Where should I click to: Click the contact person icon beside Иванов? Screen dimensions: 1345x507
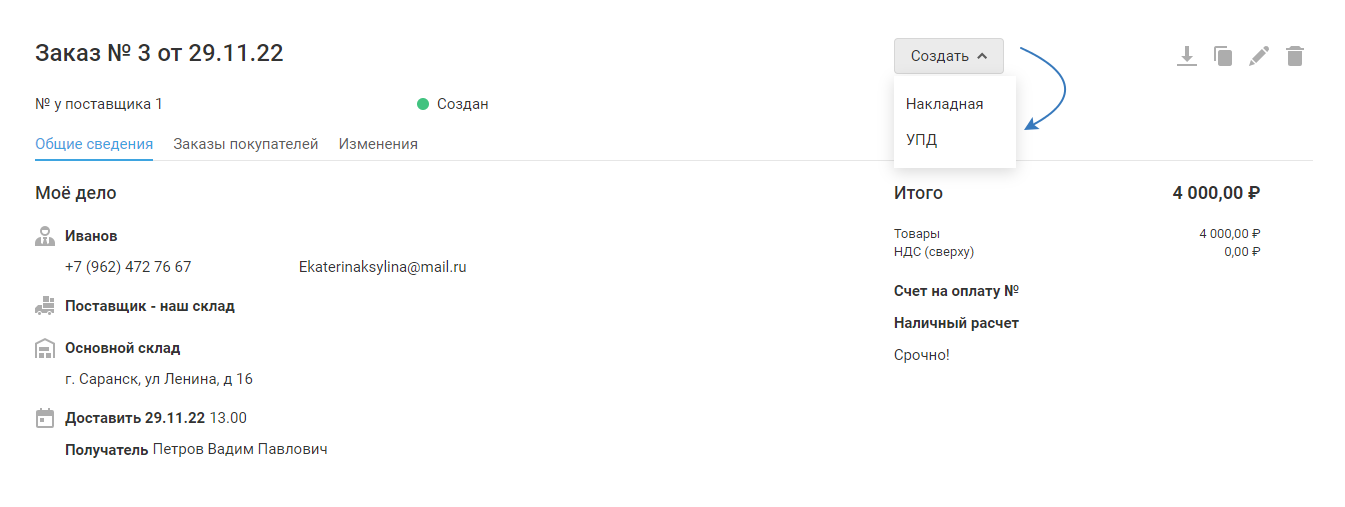click(44, 237)
